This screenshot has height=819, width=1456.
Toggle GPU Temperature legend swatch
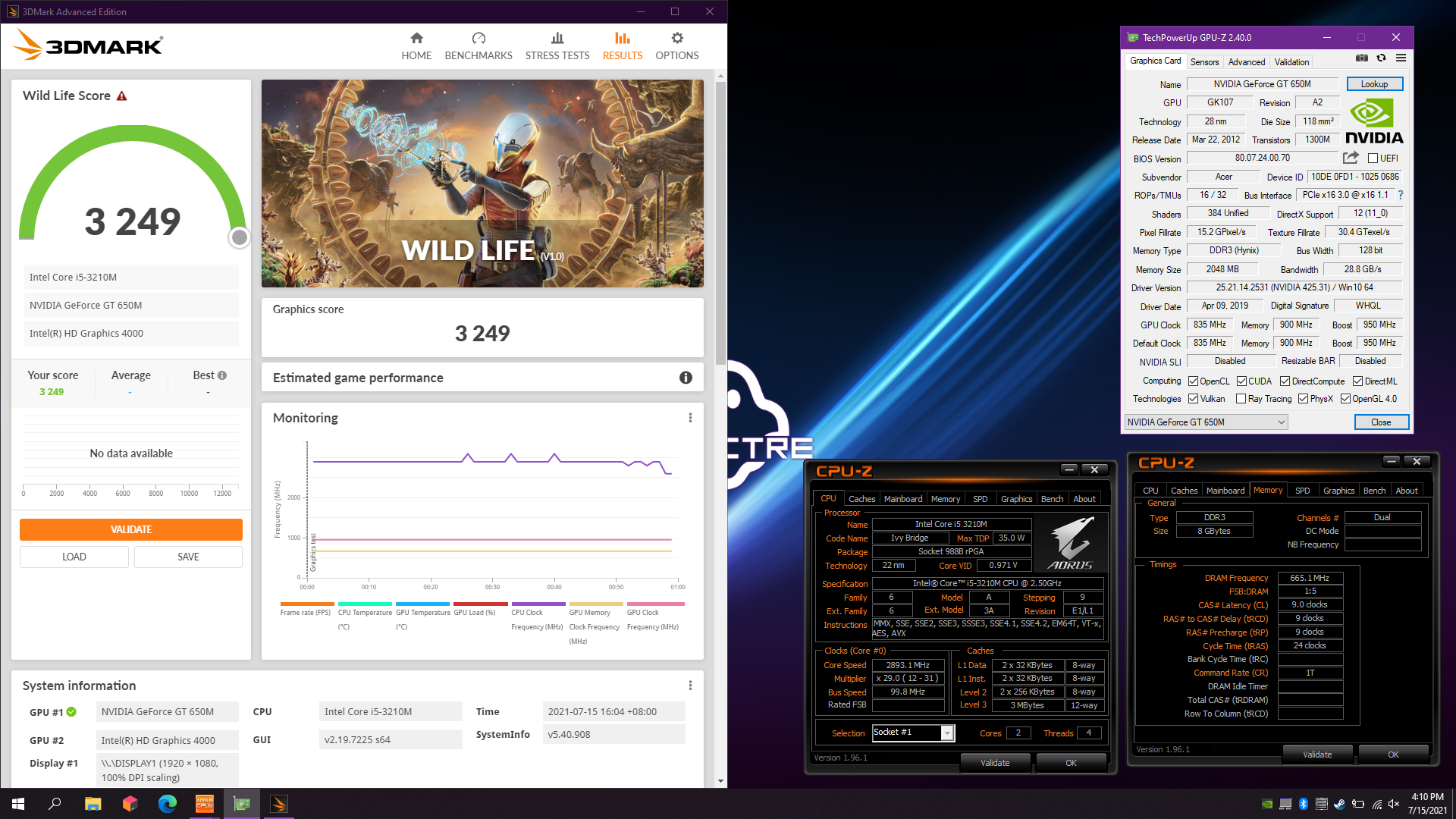click(423, 604)
